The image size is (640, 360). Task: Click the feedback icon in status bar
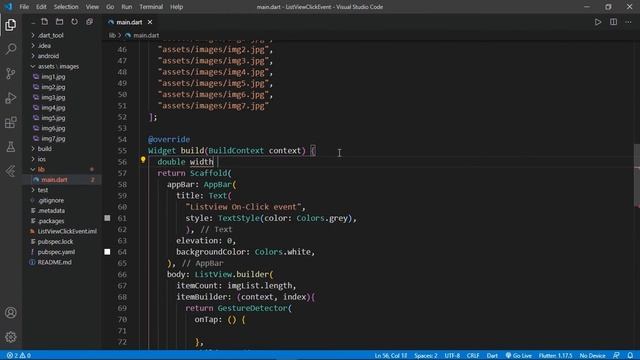click(616, 356)
